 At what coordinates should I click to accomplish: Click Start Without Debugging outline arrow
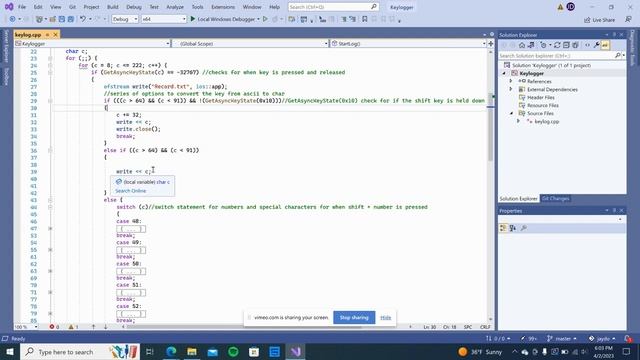tap(265, 19)
